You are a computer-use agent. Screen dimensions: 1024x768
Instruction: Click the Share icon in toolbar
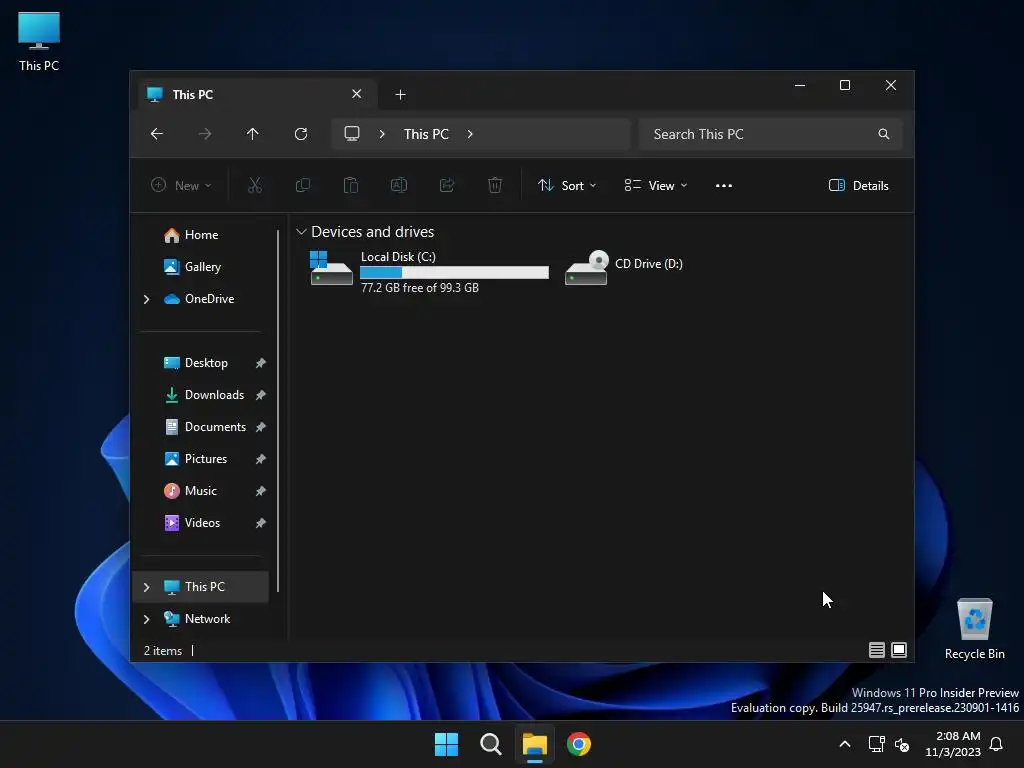447,185
